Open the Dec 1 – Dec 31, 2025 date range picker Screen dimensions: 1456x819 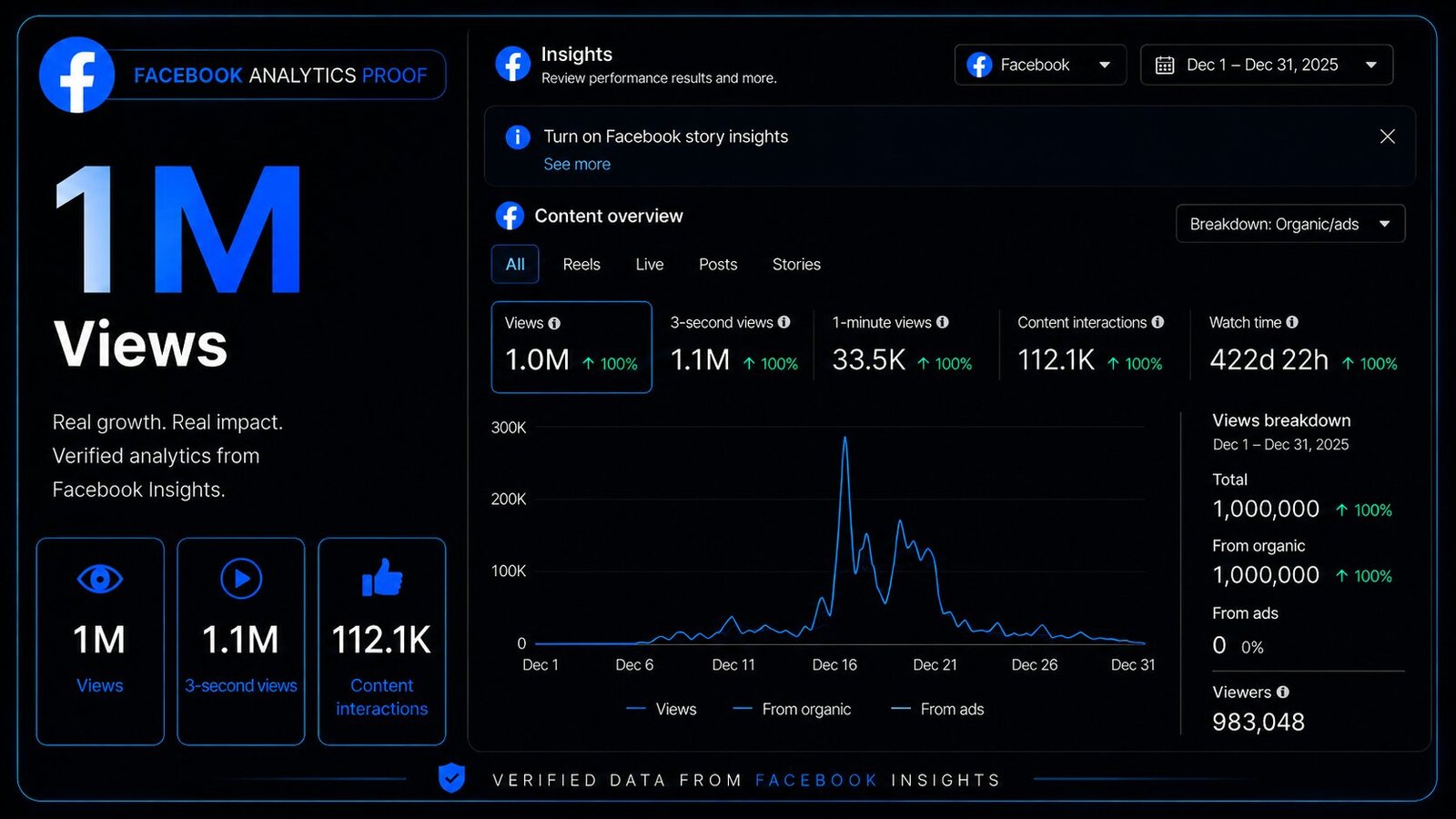click(x=1267, y=65)
